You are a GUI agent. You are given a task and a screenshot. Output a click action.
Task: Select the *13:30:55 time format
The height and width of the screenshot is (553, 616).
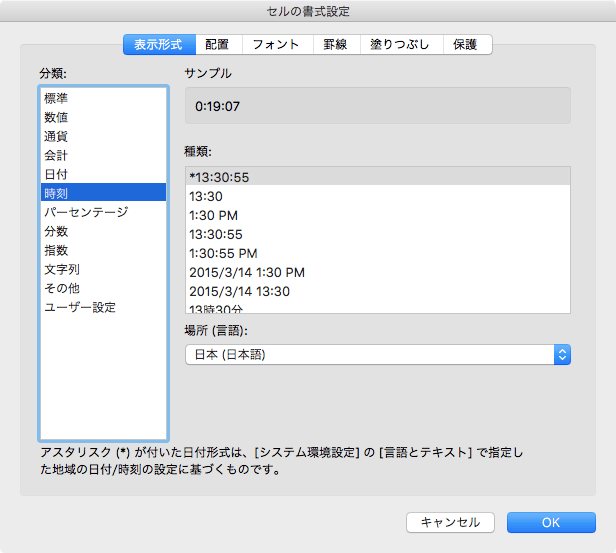[x=219, y=177]
